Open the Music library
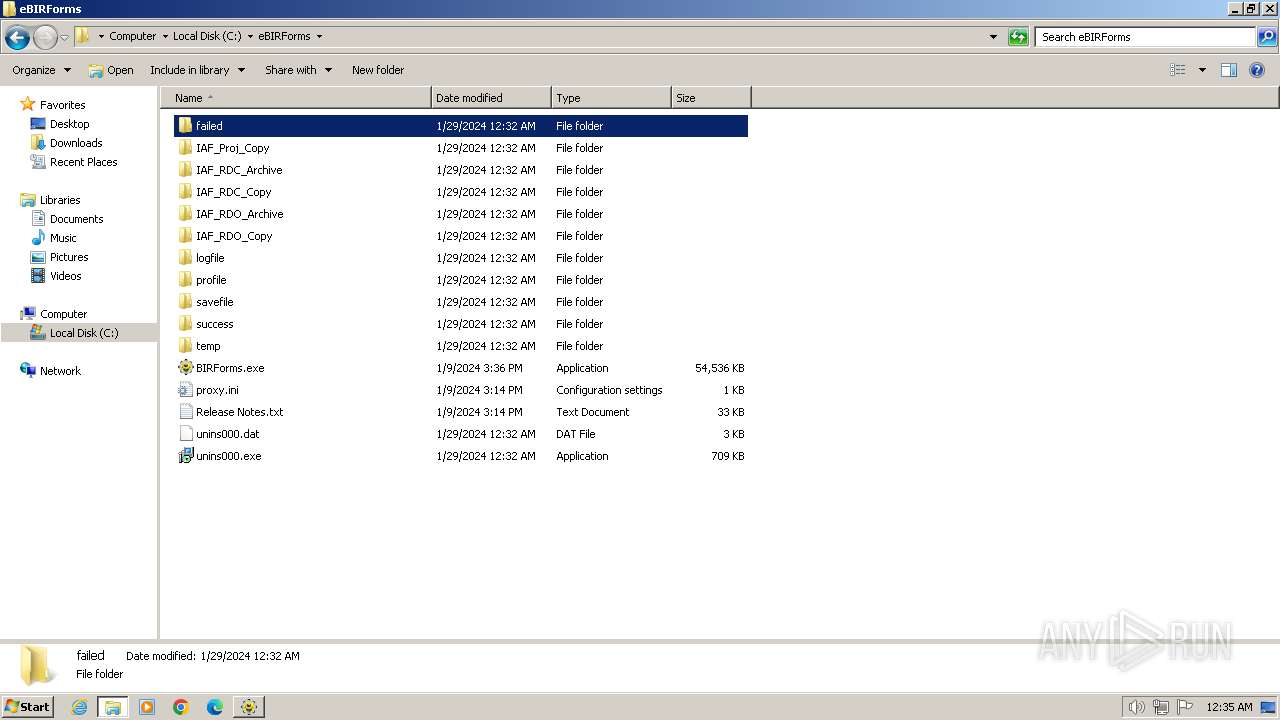 63,238
